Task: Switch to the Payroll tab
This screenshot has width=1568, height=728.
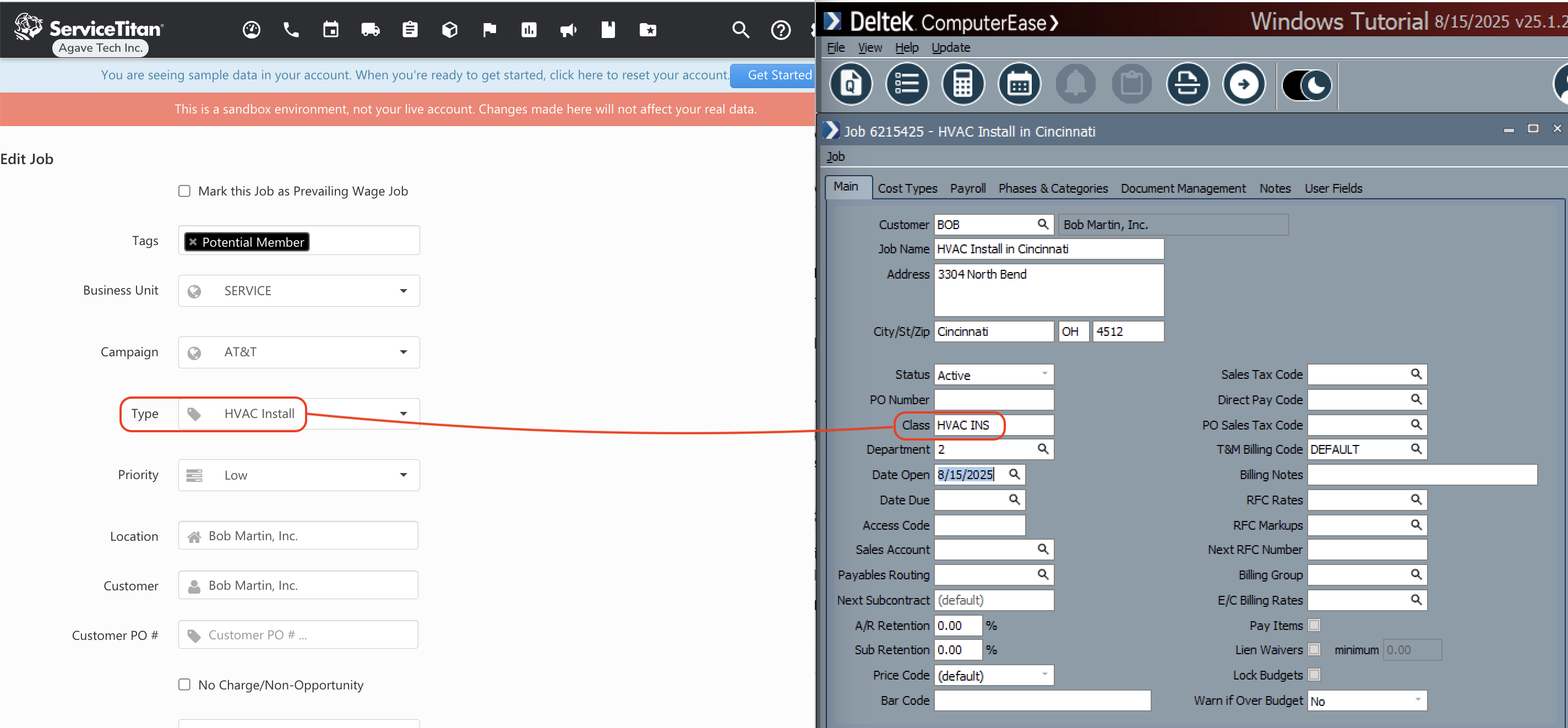Action: coord(968,189)
